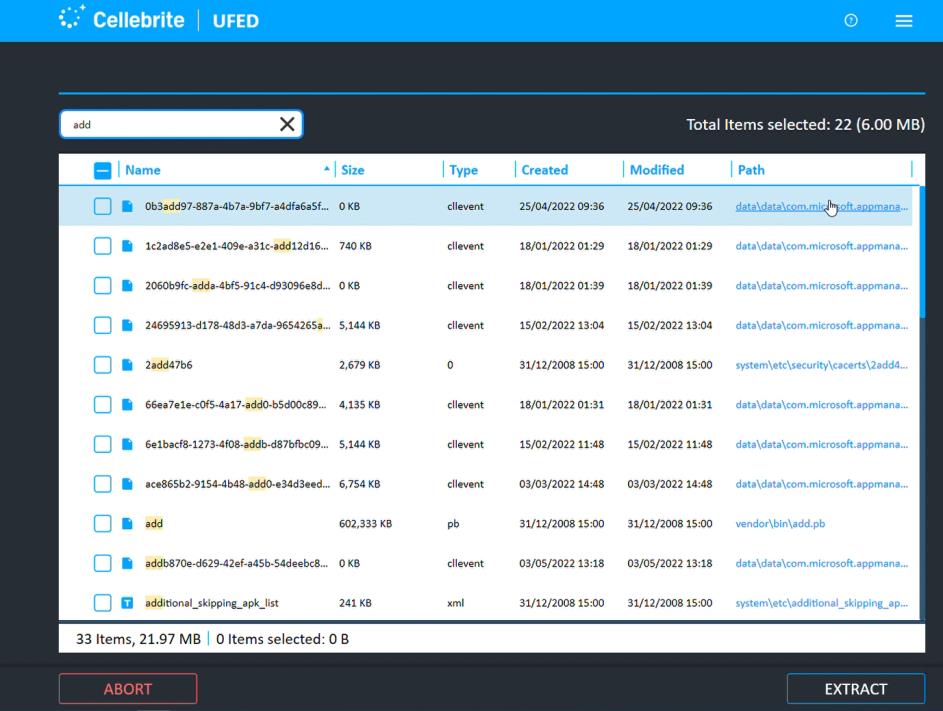The image size is (943, 711).
Task: Sort by Created column header
Action: (544, 170)
